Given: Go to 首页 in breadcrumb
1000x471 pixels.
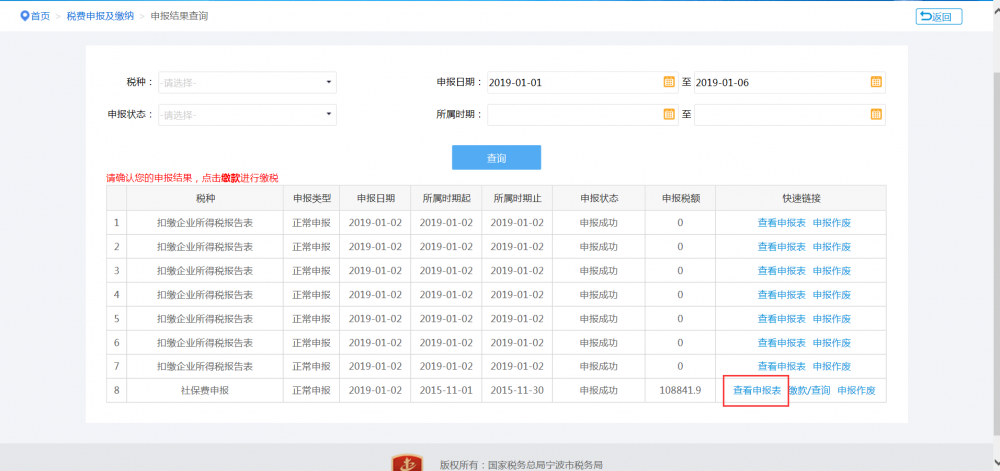Looking at the screenshot, I should coord(40,17).
